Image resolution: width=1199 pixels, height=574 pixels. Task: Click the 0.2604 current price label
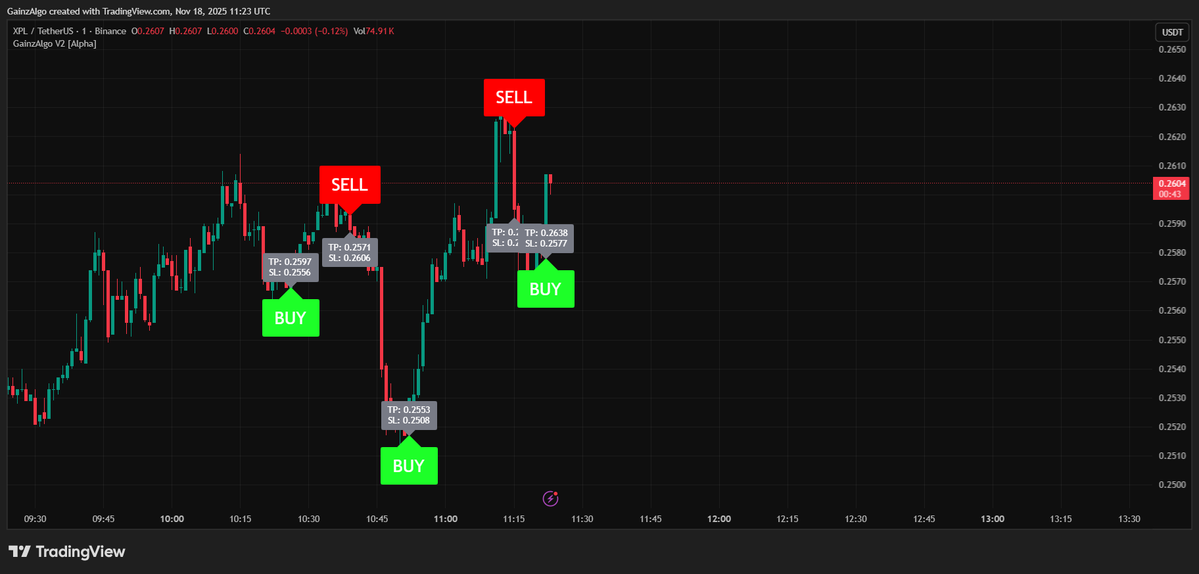1171,183
